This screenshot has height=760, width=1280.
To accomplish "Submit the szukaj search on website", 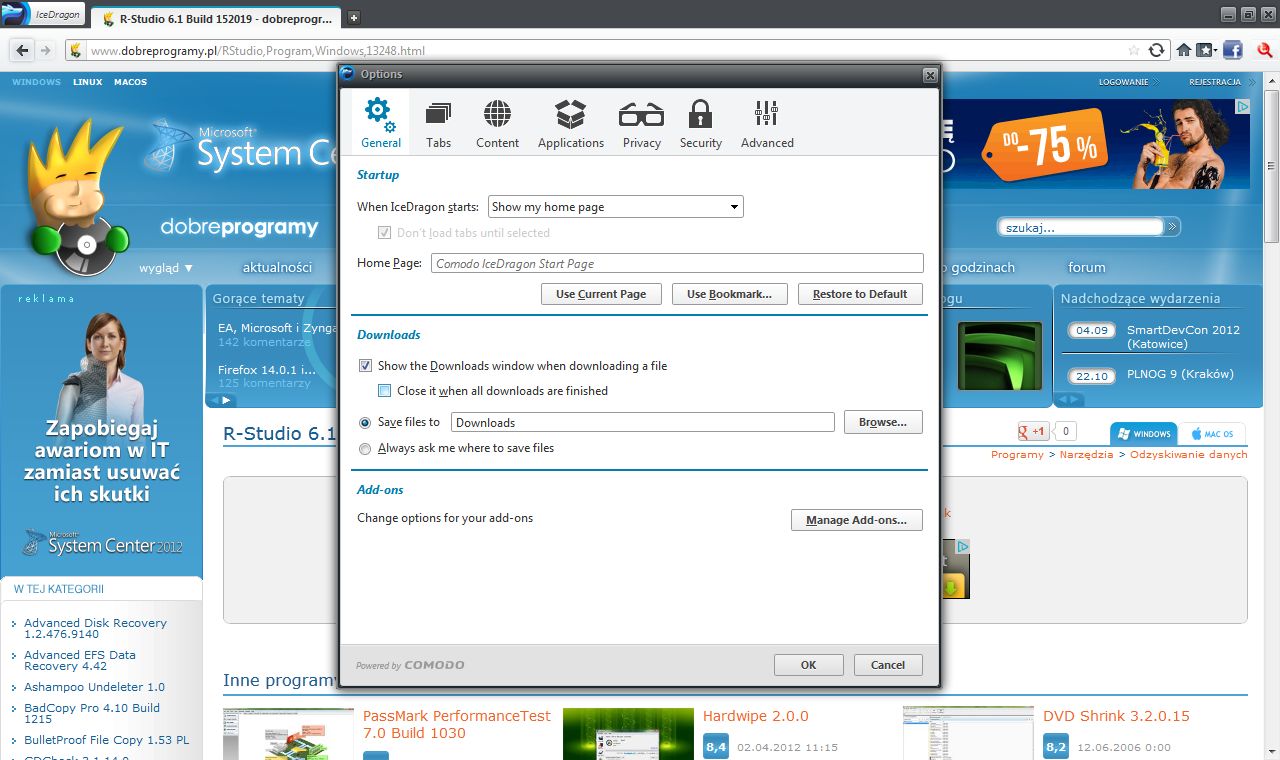I will coord(1172,227).
